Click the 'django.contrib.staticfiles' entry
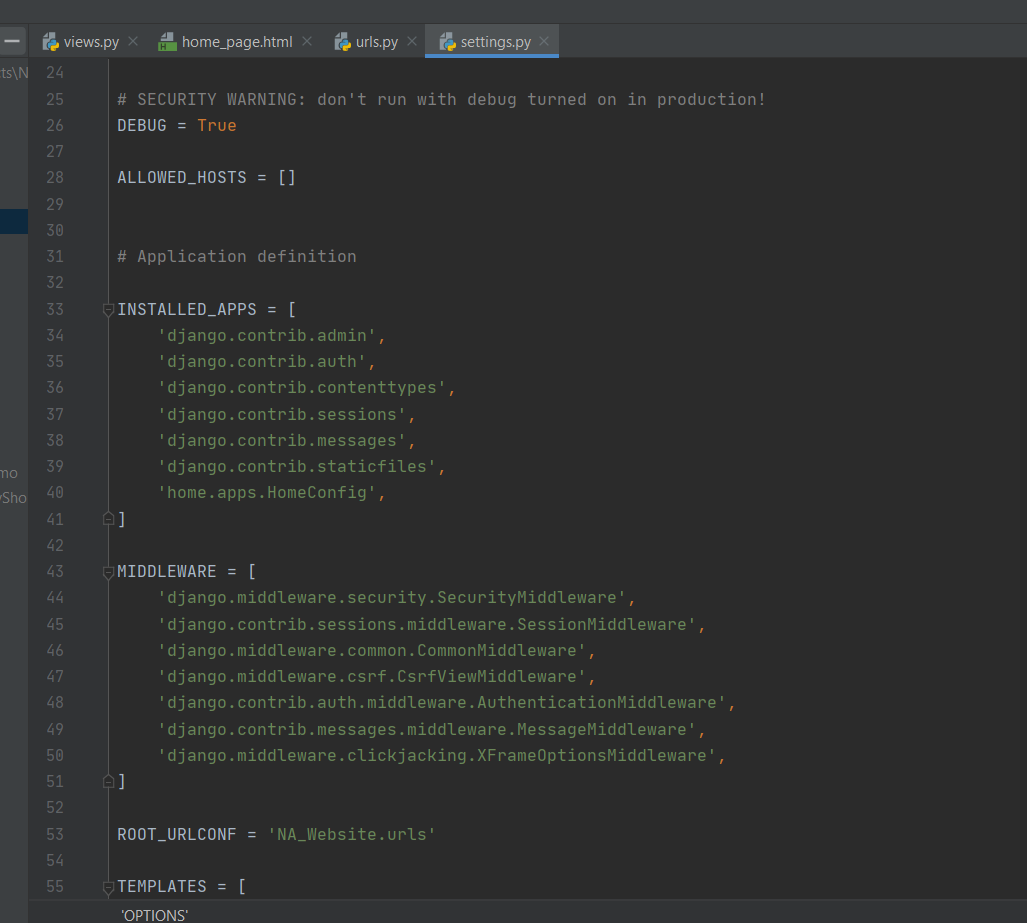The width and height of the screenshot is (1027, 923). point(297,466)
